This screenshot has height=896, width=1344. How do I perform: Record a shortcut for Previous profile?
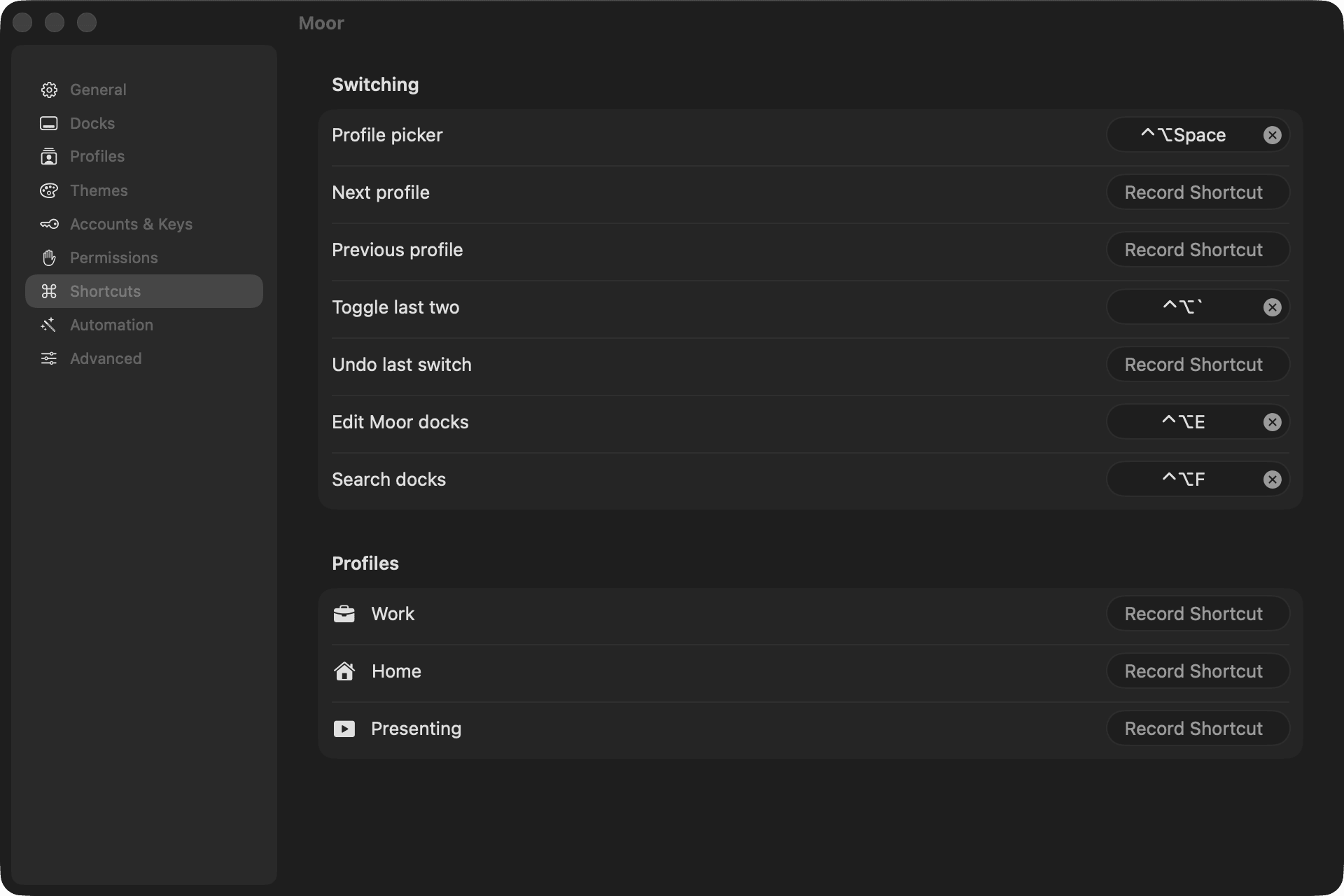point(1198,250)
